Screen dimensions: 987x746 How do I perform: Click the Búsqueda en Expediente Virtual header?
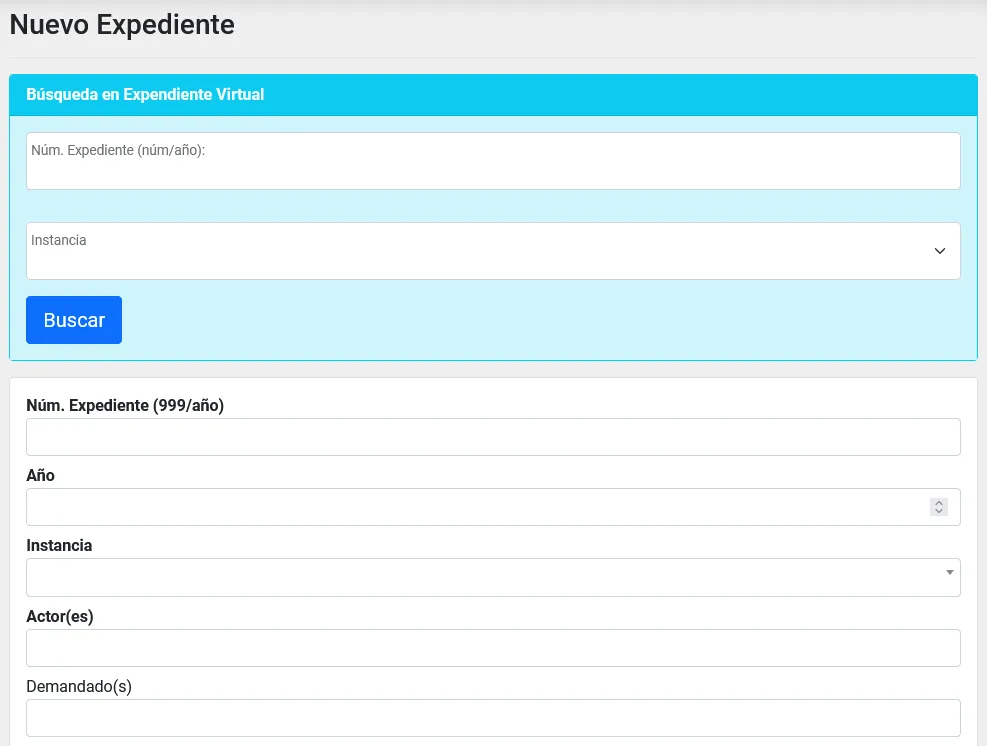pyautogui.click(x=145, y=95)
